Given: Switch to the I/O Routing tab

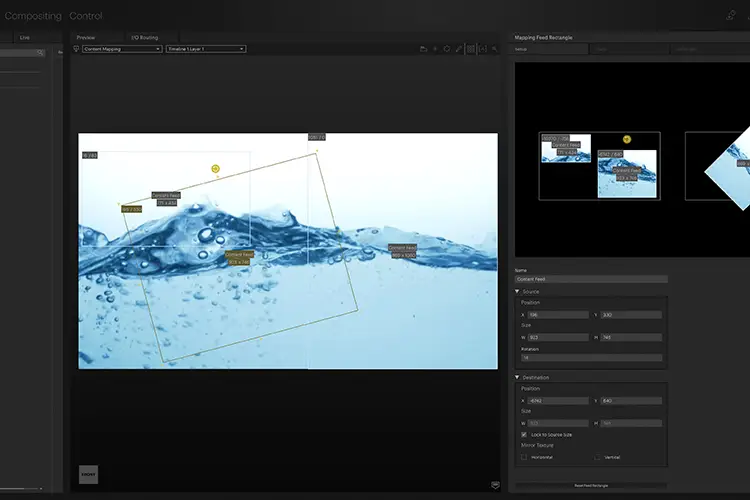Looking at the screenshot, I should pyautogui.click(x=145, y=37).
